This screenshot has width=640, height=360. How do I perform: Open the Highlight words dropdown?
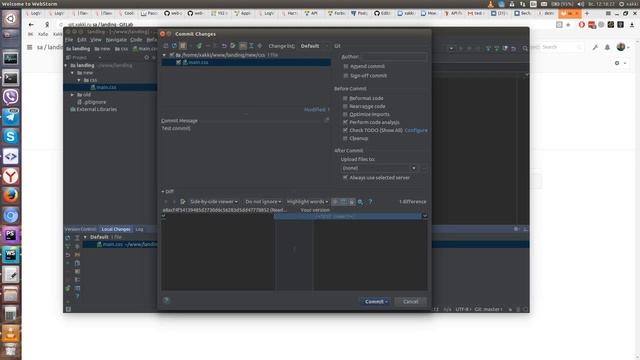point(307,202)
